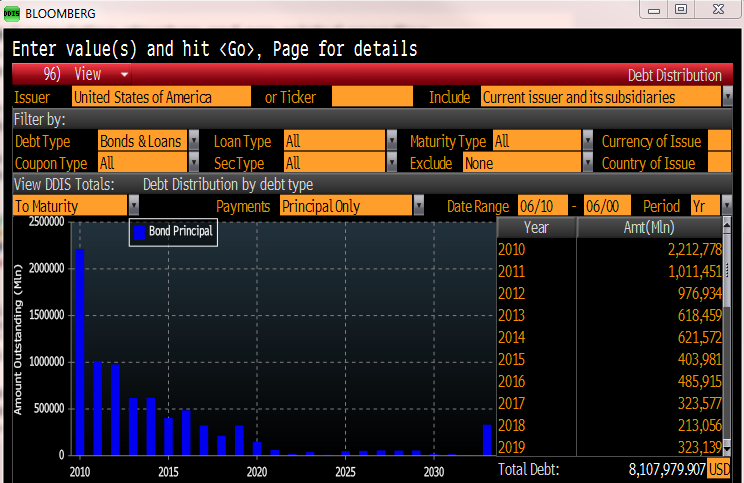Click the Total Debt value 8,107,979.907
744x483 pixels.
(667, 469)
